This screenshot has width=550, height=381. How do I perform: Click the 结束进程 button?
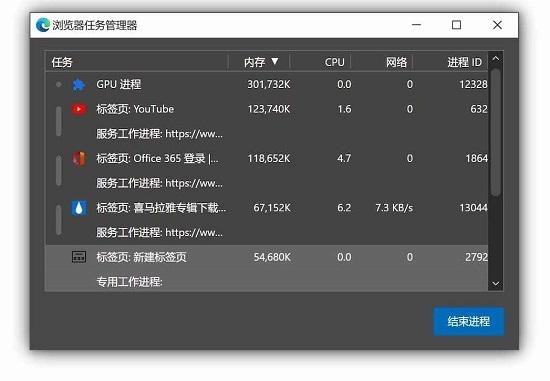click(x=469, y=321)
